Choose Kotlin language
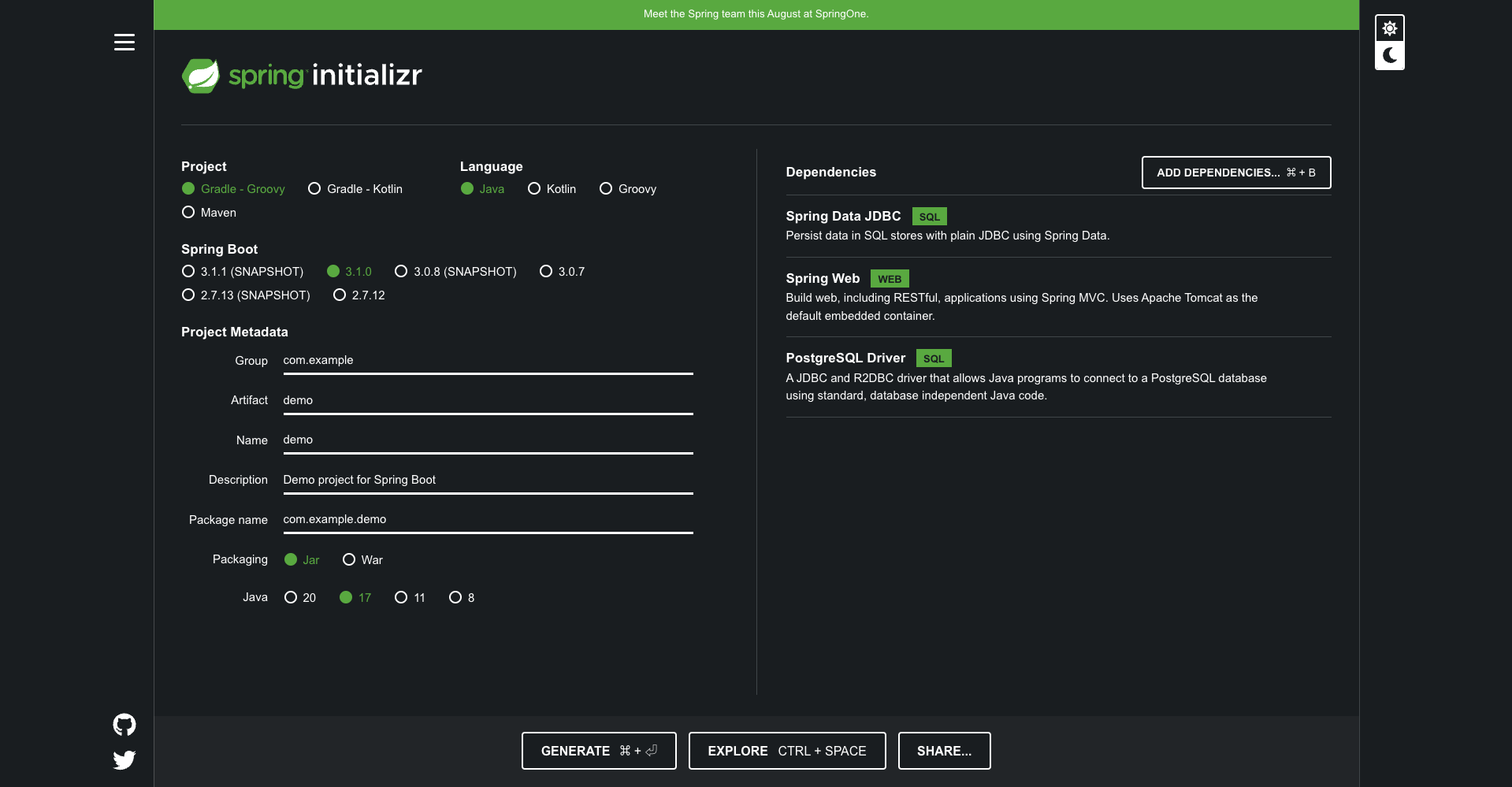Screen dimensions: 1512x787 552,189
